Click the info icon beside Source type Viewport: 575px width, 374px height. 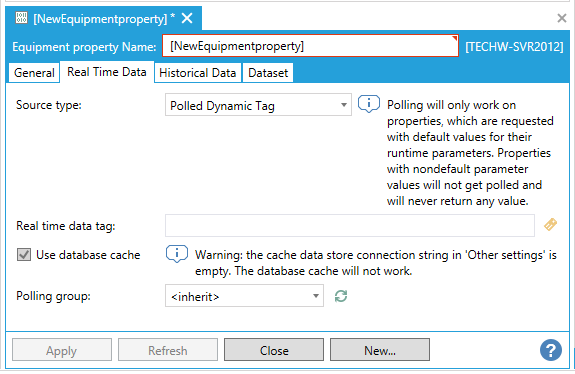pos(369,104)
